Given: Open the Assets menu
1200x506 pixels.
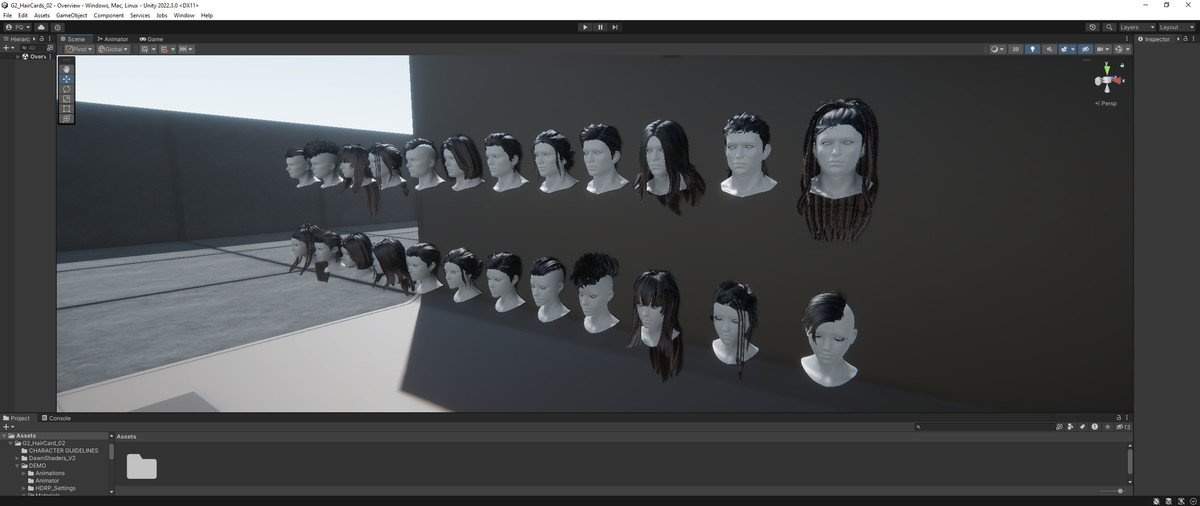Looking at the screenshot, I should 42,15.
